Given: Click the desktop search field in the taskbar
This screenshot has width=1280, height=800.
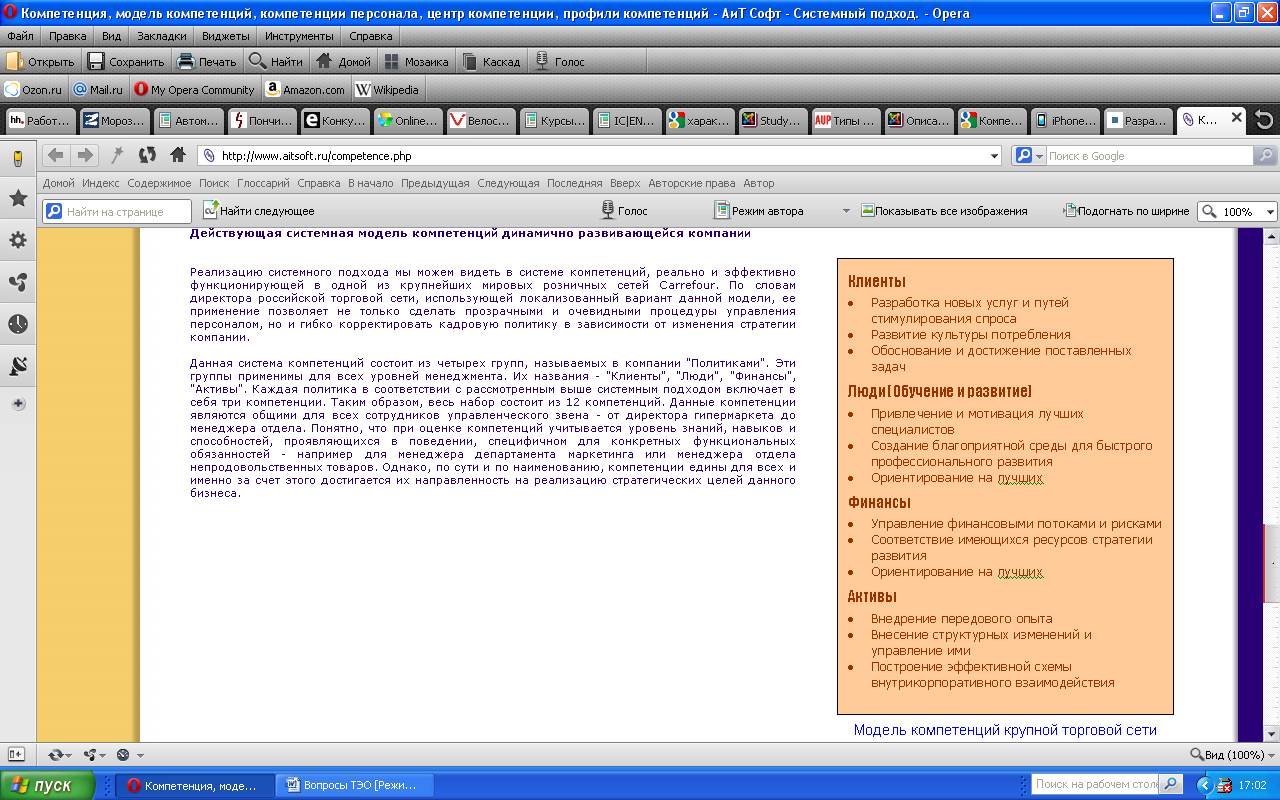Looking at the screenshot, I should coord(1094,784).
